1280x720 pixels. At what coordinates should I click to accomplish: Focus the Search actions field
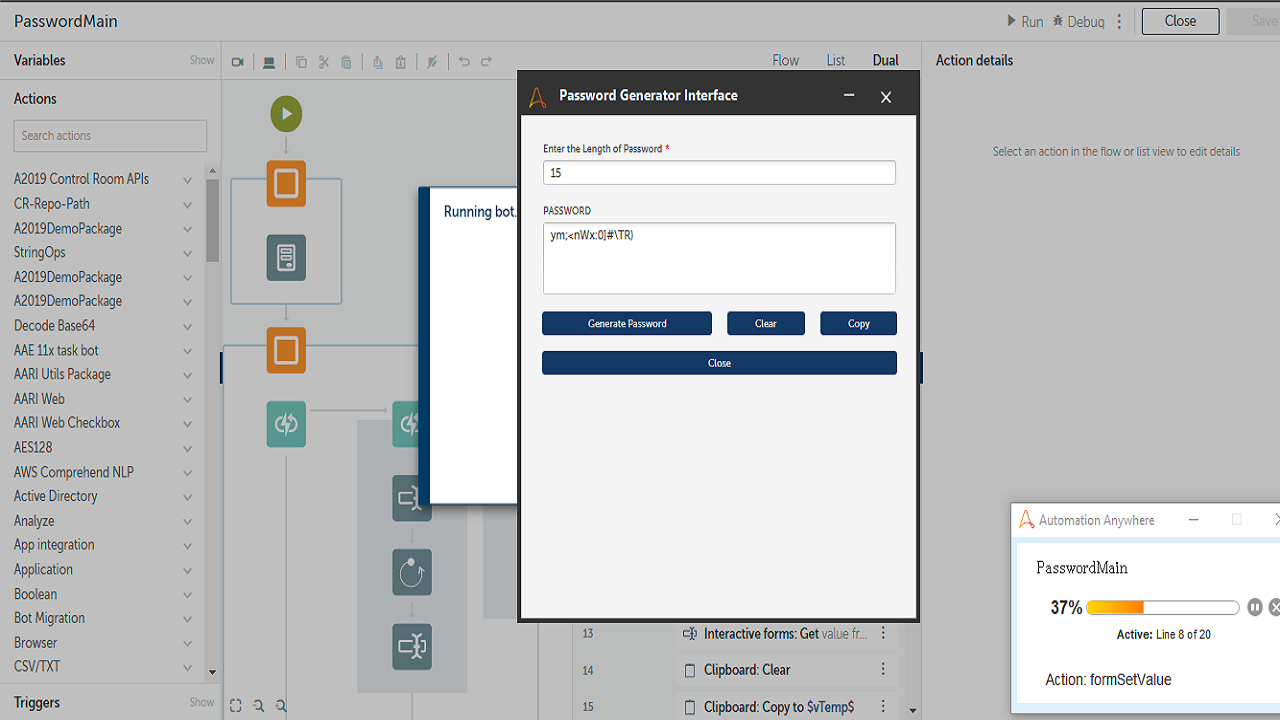tap(110, 136)
